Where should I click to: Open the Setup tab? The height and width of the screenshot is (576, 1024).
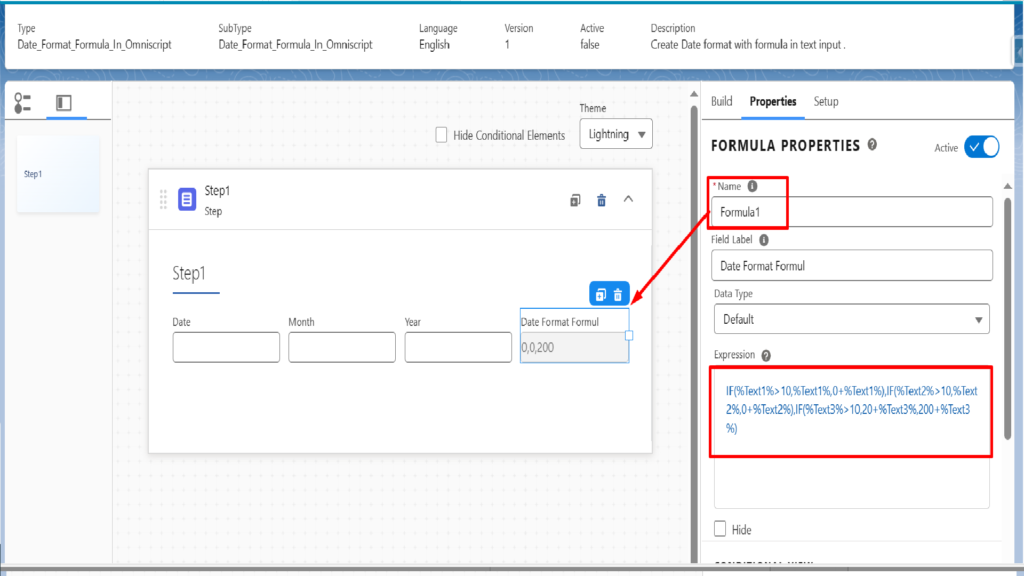coord(825,101)
